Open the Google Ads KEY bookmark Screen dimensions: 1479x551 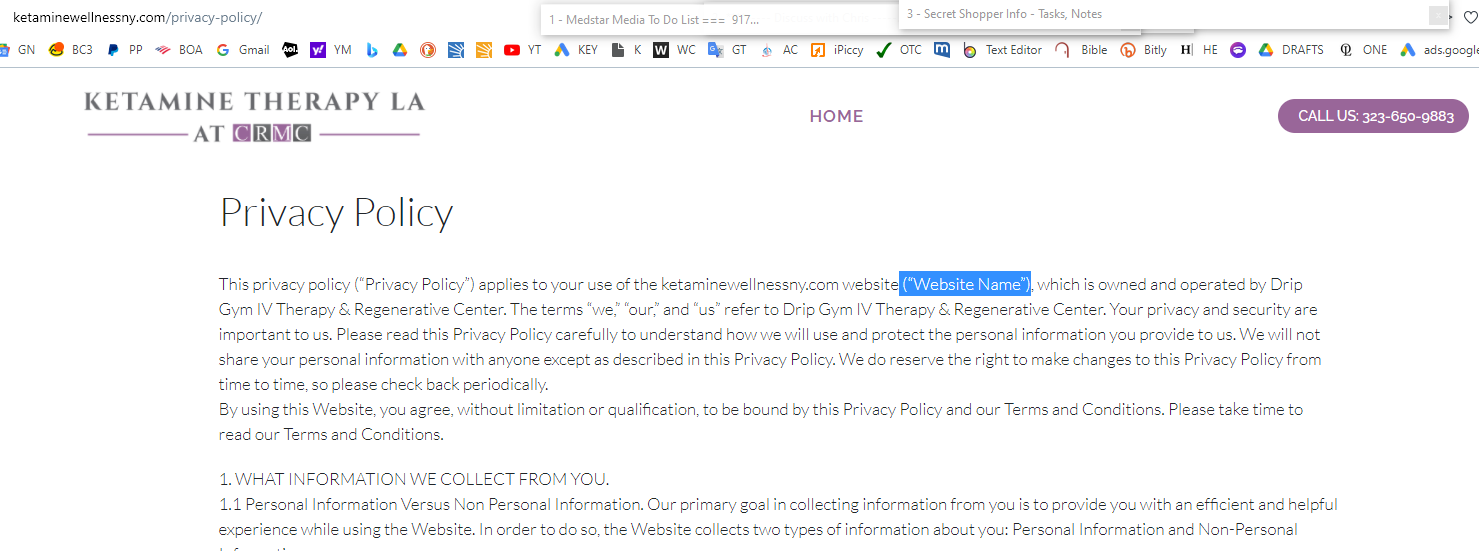pos(576,50)
